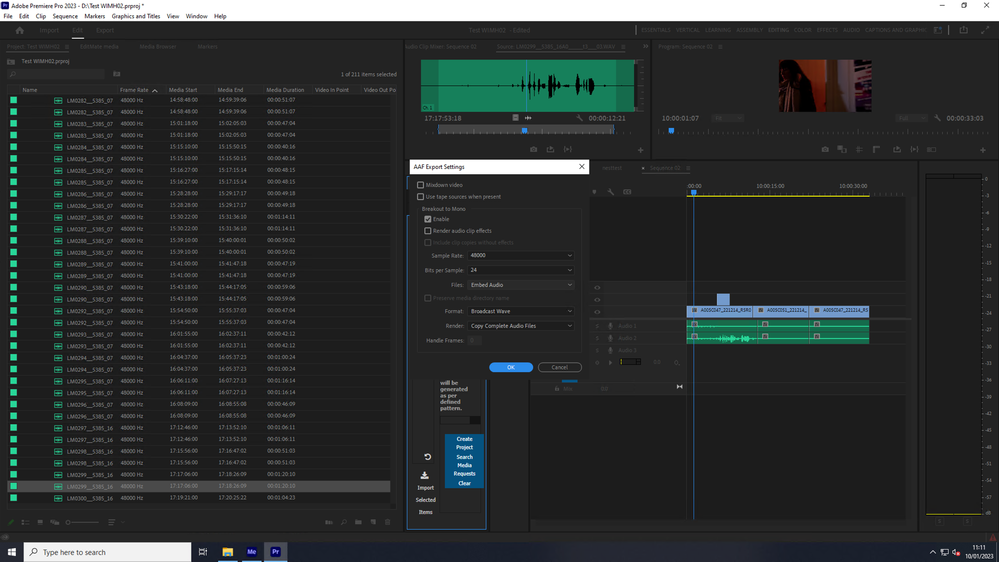Click the timeline captions CC icon

tap(627, 192)
